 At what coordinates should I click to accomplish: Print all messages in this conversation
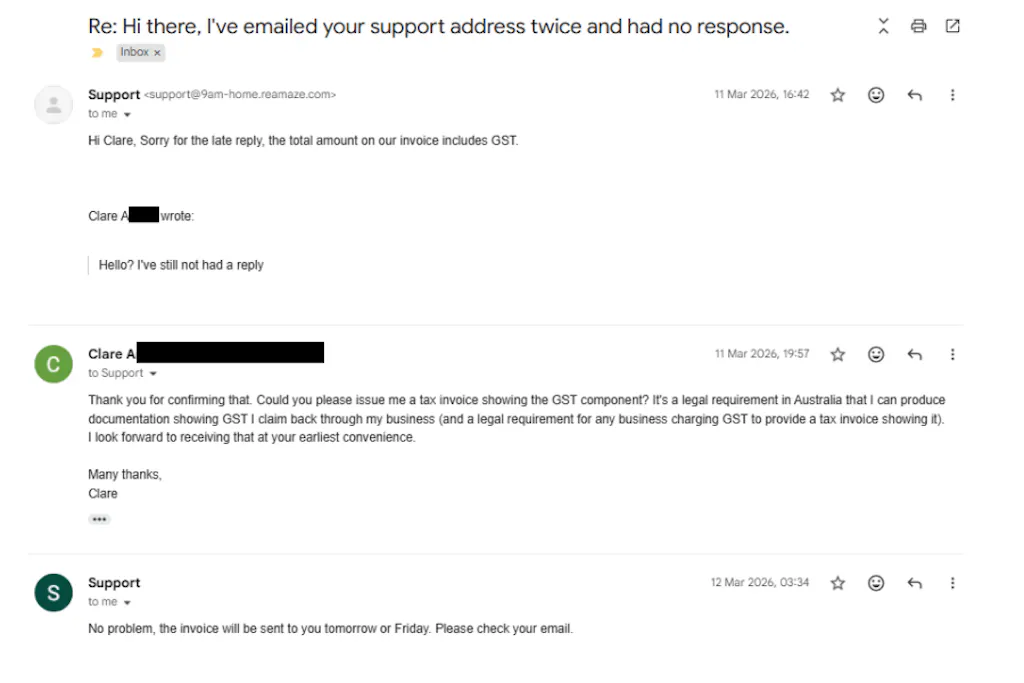[918, 27]
